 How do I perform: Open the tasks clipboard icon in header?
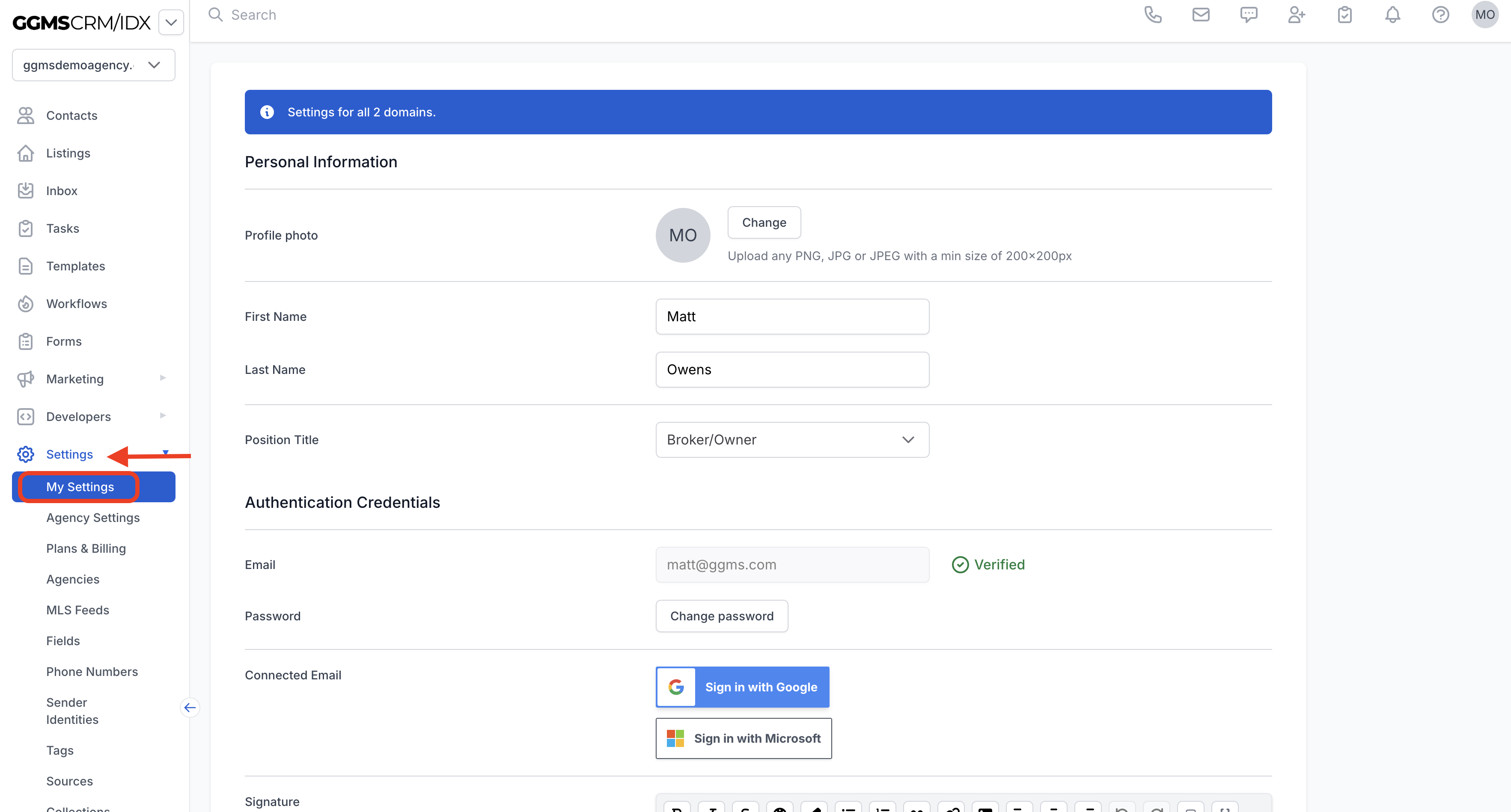(1344, 15)
